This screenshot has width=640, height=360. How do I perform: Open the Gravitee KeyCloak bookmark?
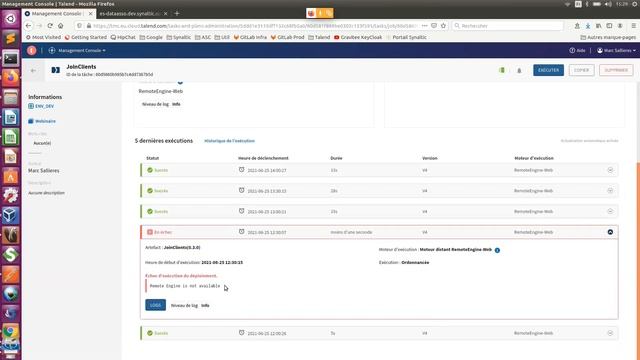[x=358, y=37]
